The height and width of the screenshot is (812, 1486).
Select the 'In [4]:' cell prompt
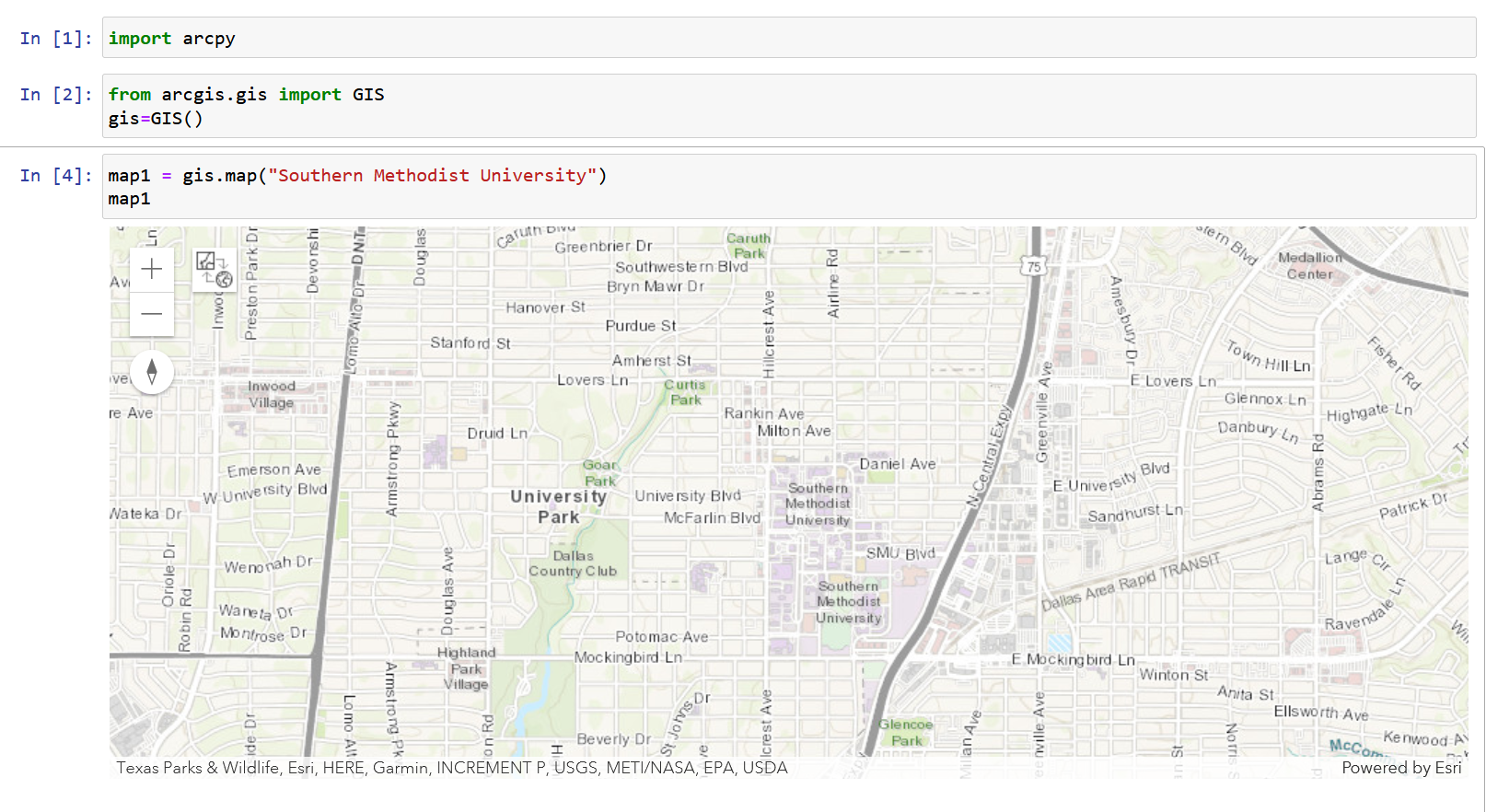click(56, 175)
